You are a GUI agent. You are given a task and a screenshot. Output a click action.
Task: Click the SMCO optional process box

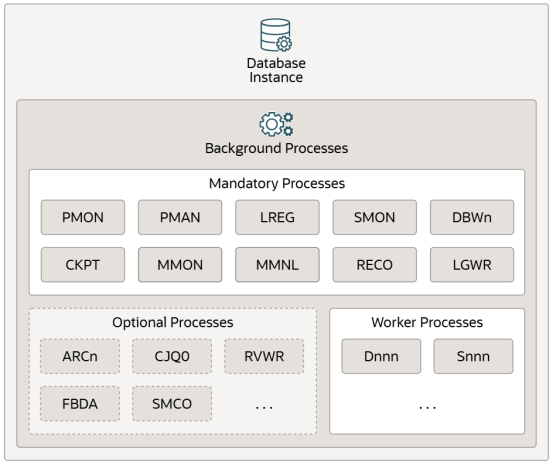click(x=172, y=404)
